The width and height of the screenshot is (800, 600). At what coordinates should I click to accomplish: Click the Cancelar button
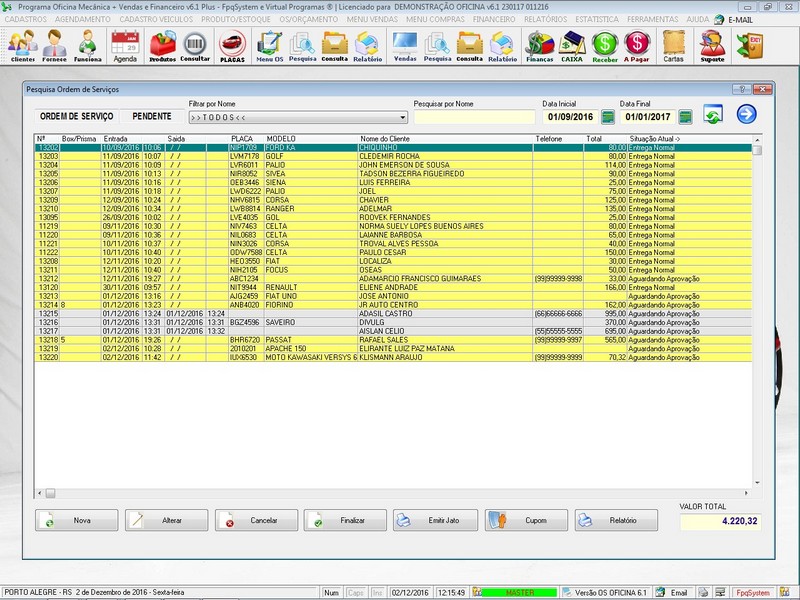click(x=256, y=520)
